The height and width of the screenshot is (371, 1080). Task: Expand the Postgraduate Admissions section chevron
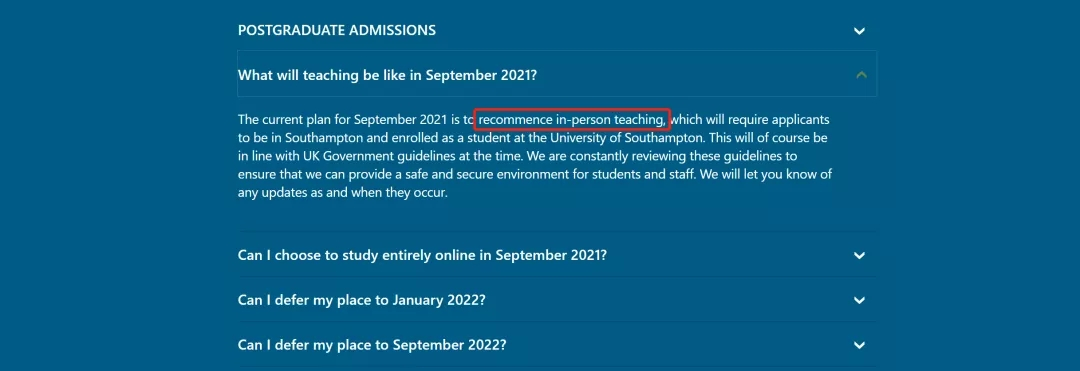(x=859, y=31)
